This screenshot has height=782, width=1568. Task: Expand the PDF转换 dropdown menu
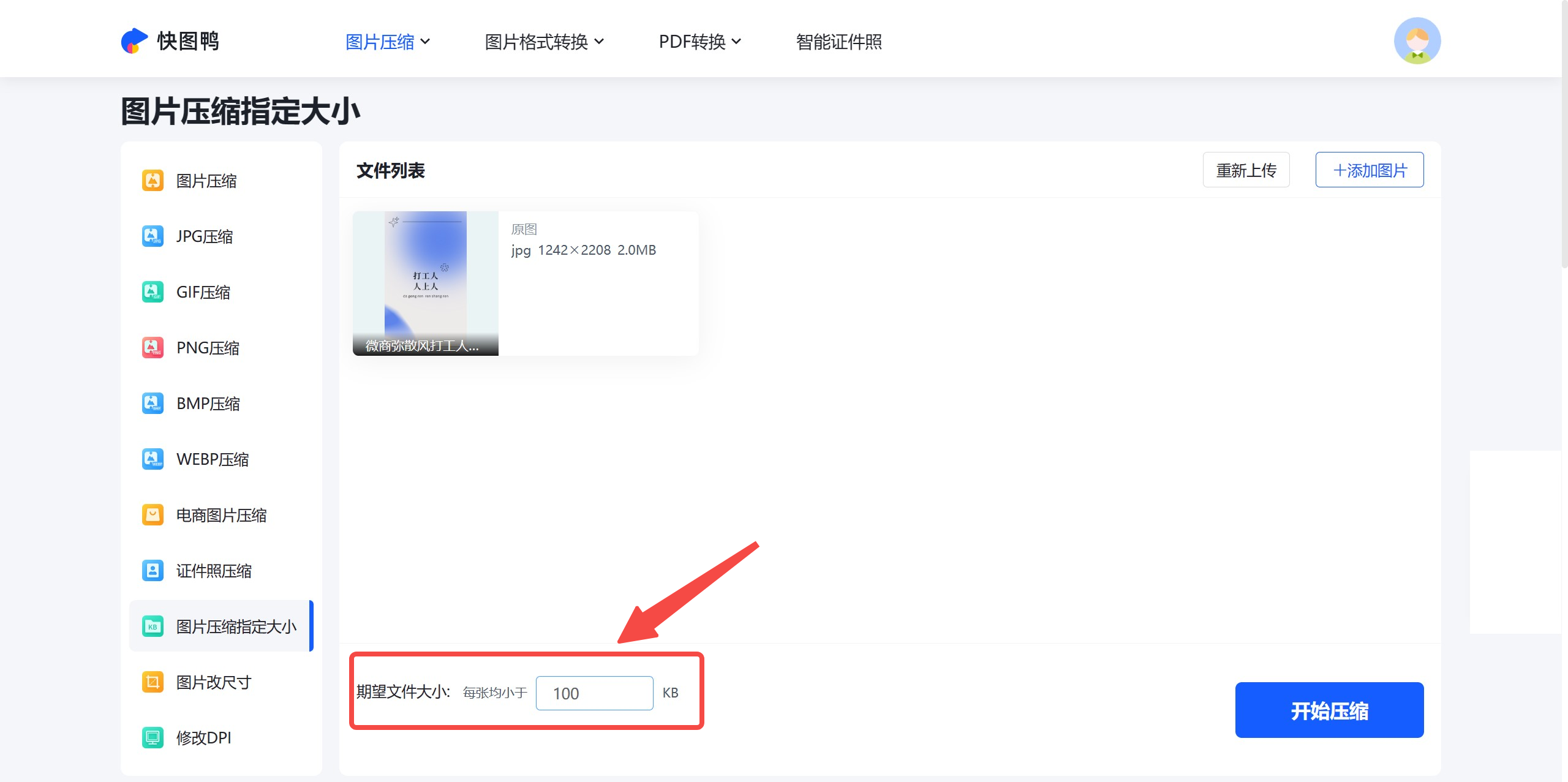click(x=699, y=42)
